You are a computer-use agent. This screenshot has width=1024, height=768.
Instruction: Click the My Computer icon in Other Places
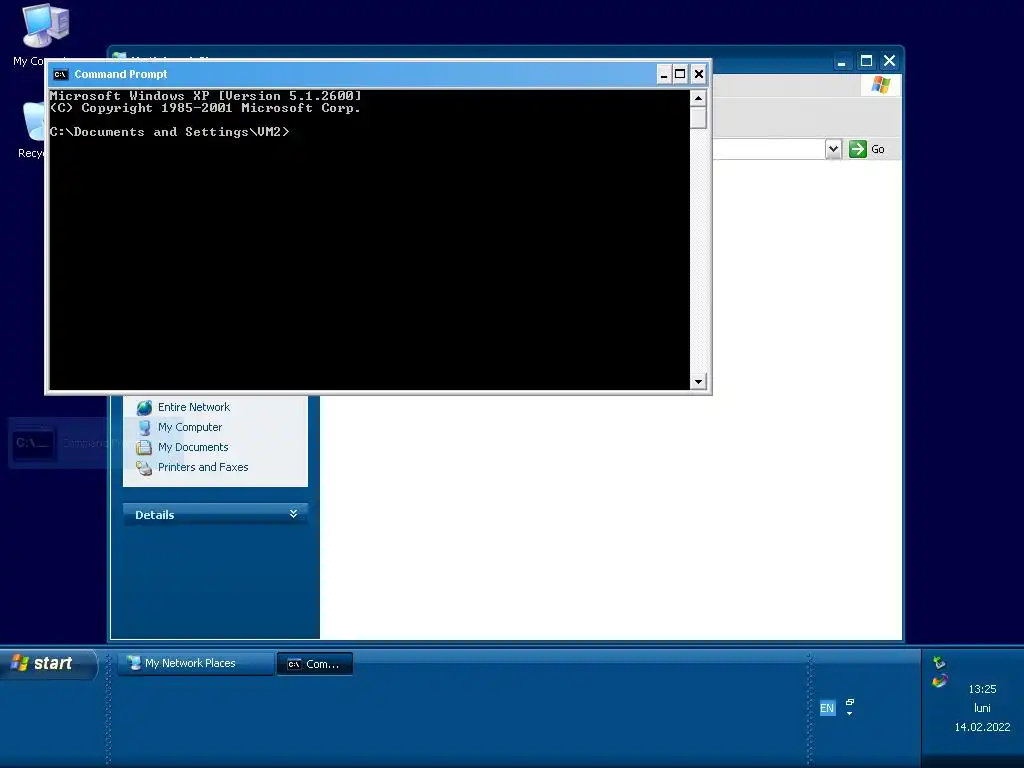(x=144, y=428)
